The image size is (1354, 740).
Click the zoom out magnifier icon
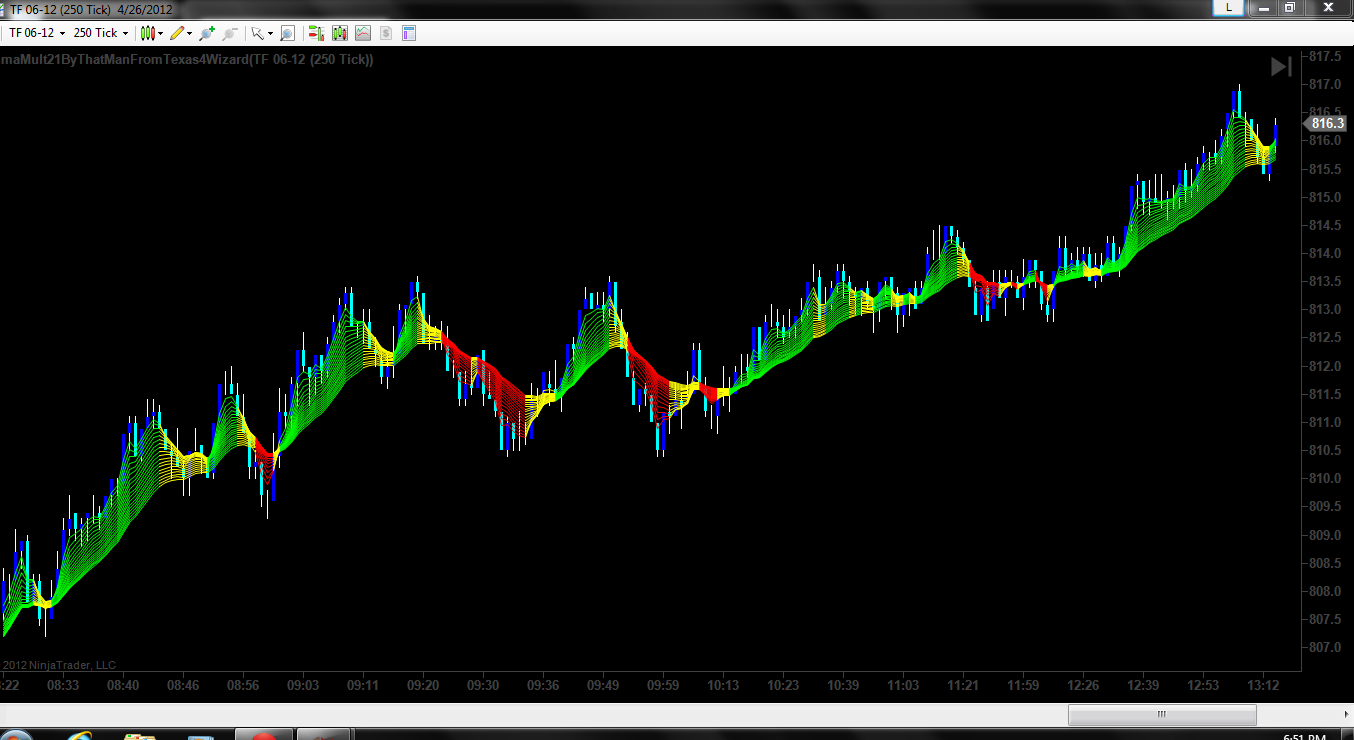pos(230,33)
